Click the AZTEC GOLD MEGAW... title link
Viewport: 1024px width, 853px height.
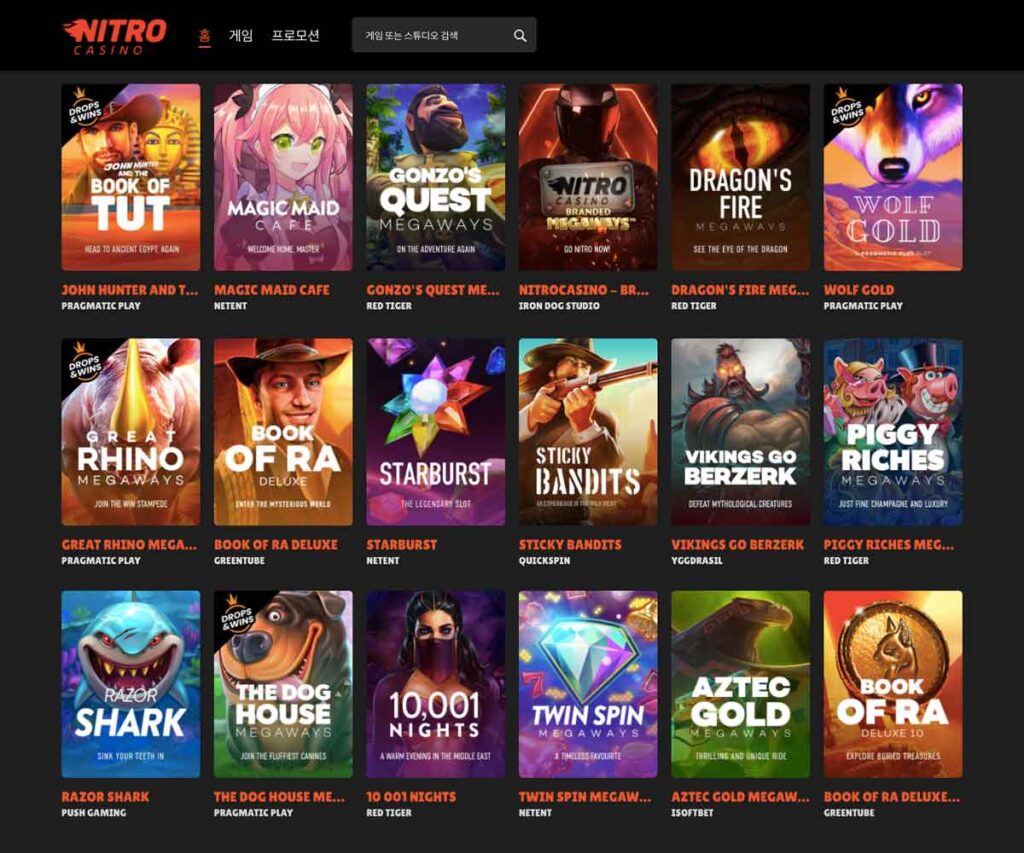[740, 797]
